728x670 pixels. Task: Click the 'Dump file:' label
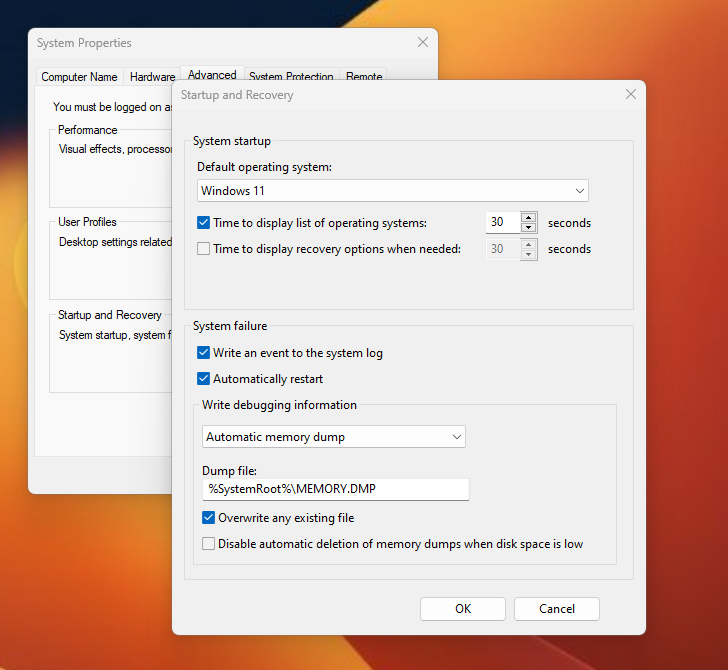[x=229, y=471]
